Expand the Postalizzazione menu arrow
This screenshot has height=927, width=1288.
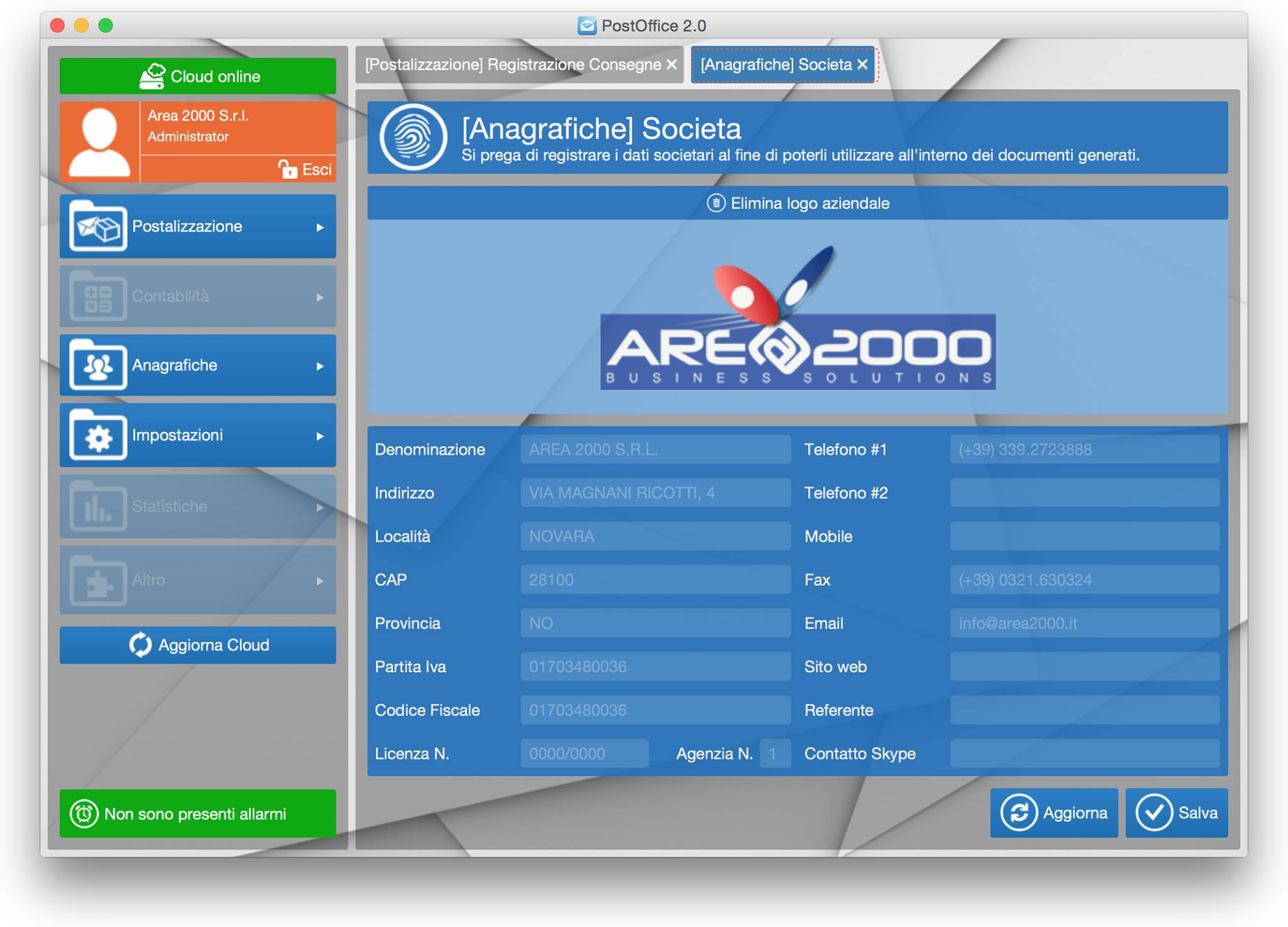tap(320, 227)
